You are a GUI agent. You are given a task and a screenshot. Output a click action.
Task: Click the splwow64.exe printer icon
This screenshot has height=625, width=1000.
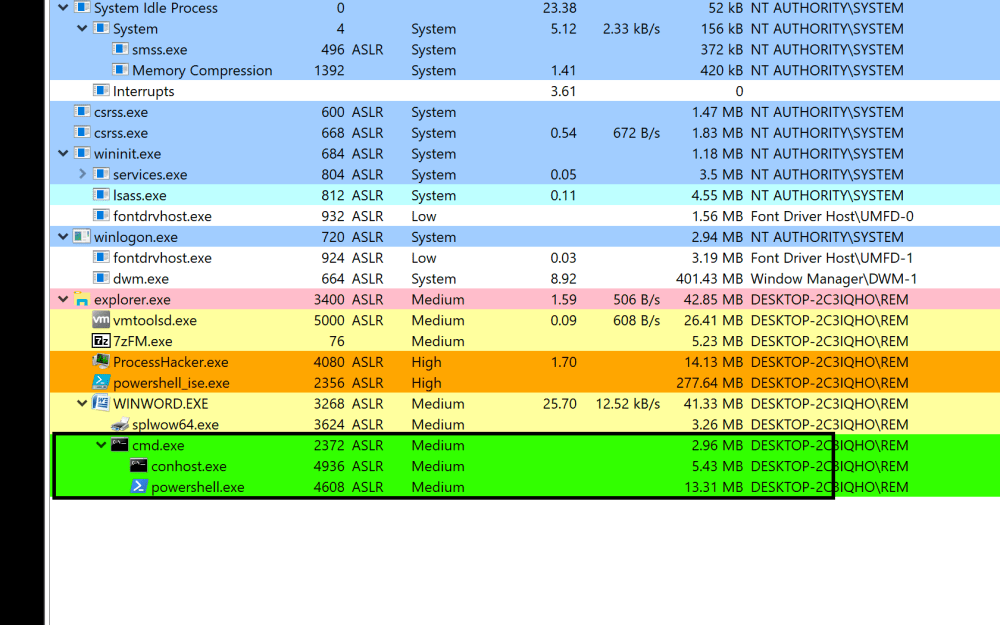(120, 425)
